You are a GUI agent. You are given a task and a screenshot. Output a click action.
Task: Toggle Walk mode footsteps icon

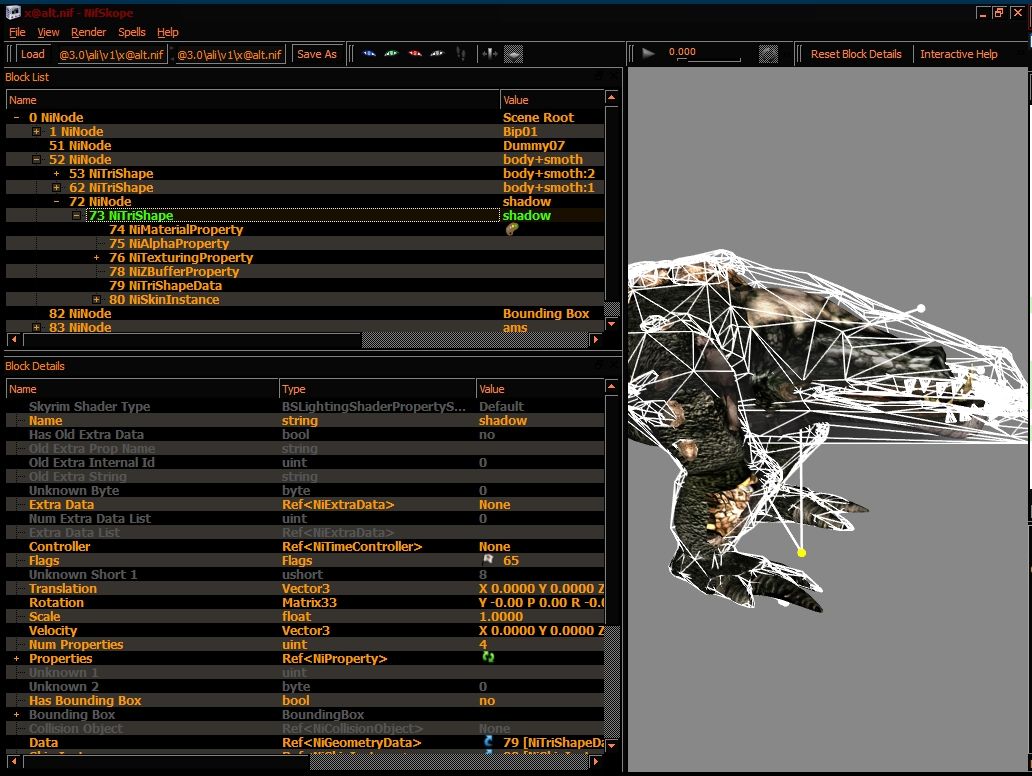tap(461, 54)
